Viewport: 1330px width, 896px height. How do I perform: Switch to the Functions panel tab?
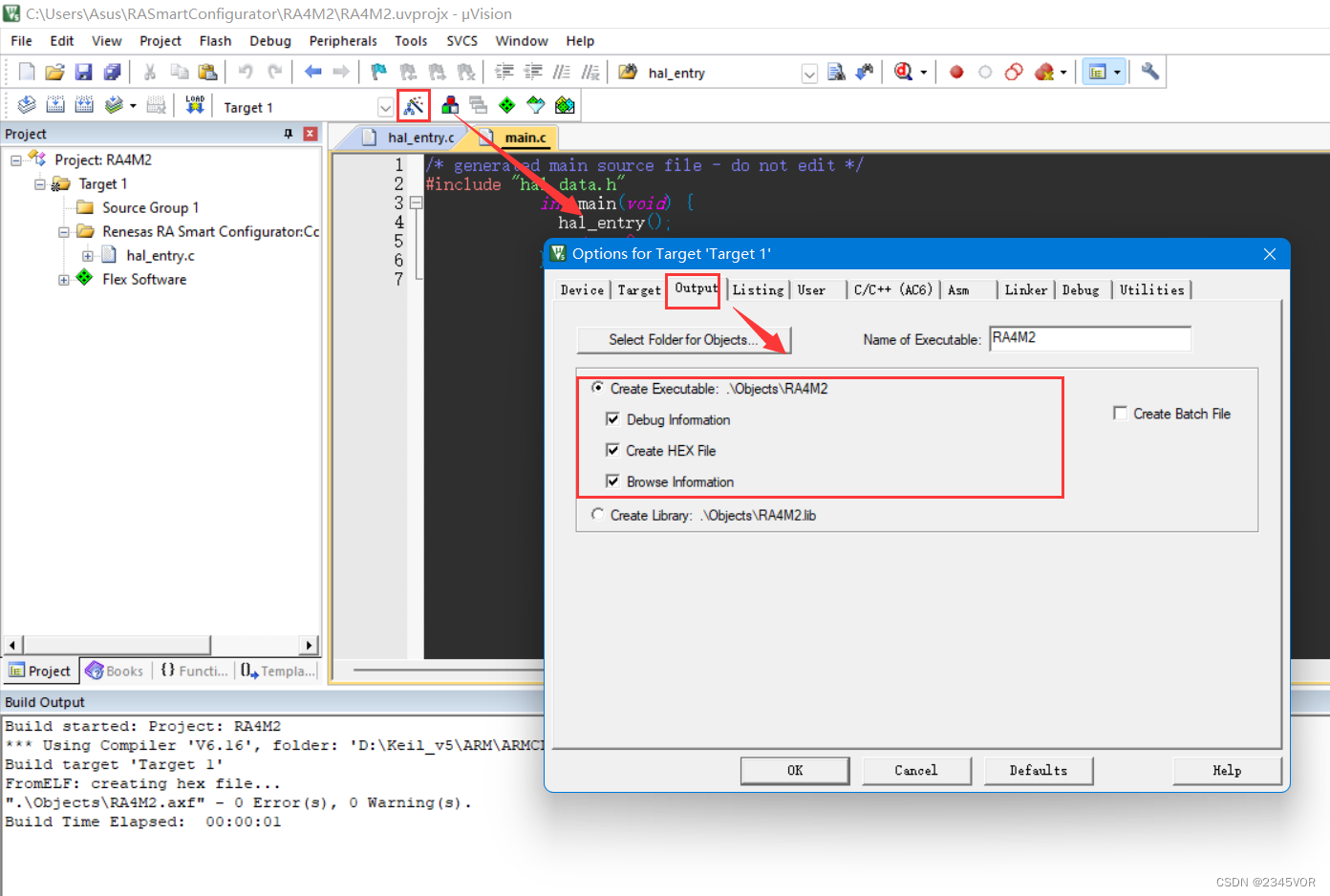tap(194, 671)
